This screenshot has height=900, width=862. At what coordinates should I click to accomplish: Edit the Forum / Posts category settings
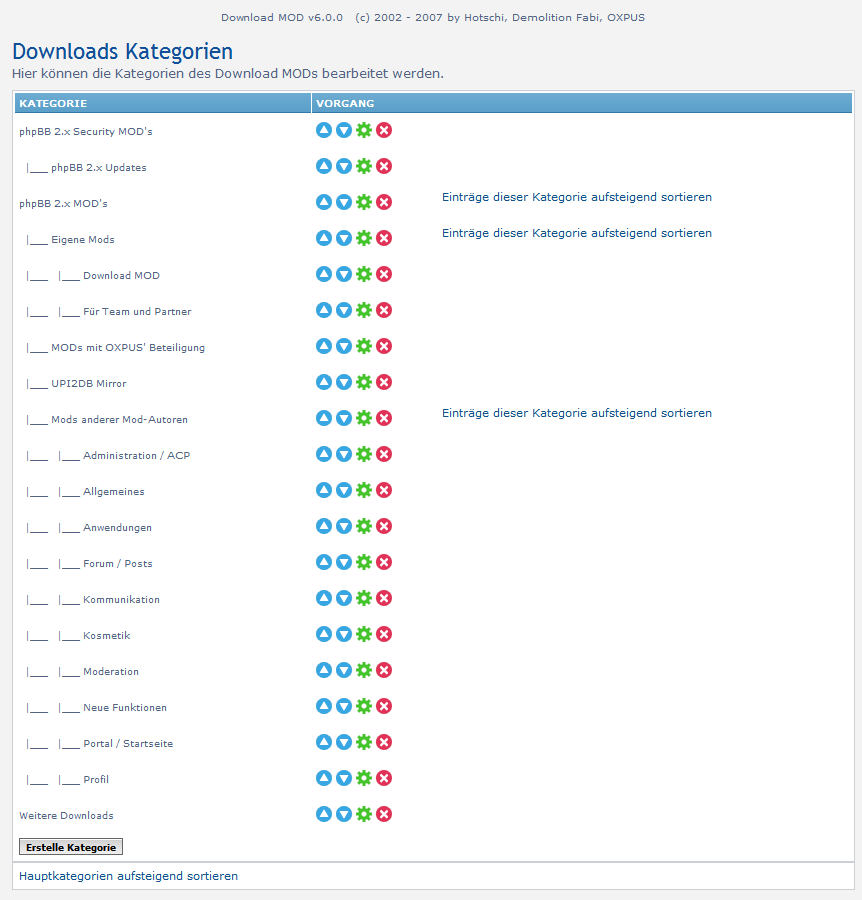pos(364,562)
